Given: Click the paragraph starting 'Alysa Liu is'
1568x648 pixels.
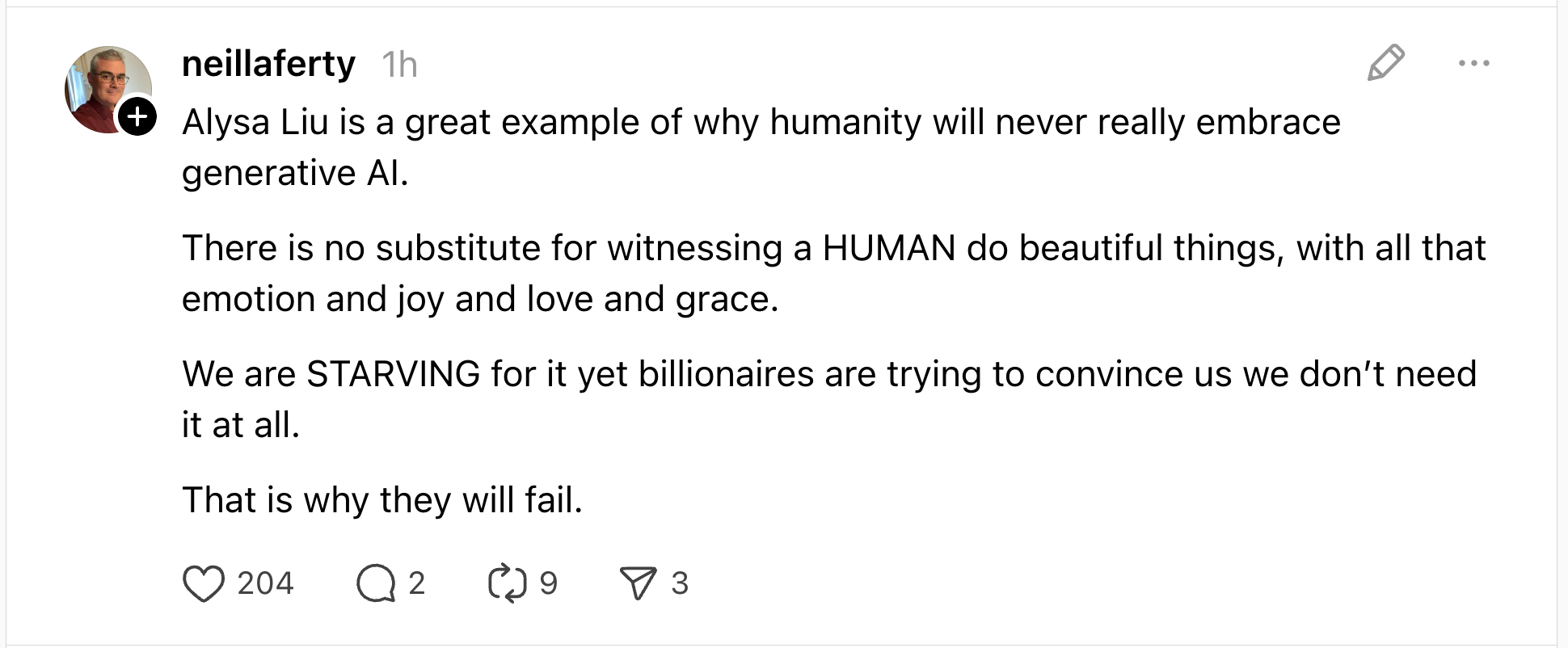Looking at the screenshot, I should pos(760,123).
